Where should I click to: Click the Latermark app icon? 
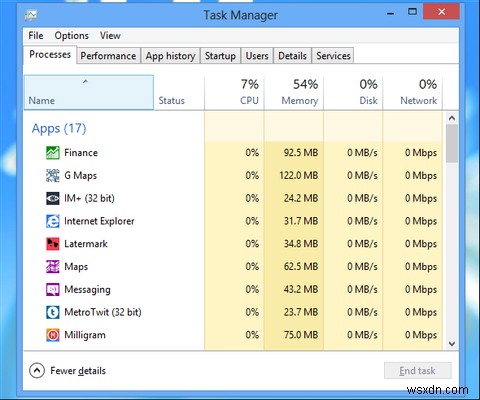pos(53,244)
